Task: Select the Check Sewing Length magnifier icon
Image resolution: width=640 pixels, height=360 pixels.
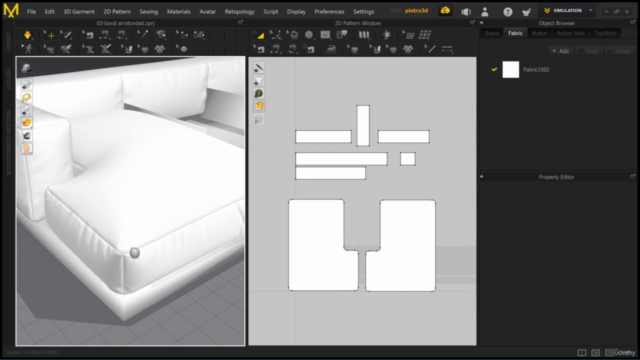Action: point(309,49)
